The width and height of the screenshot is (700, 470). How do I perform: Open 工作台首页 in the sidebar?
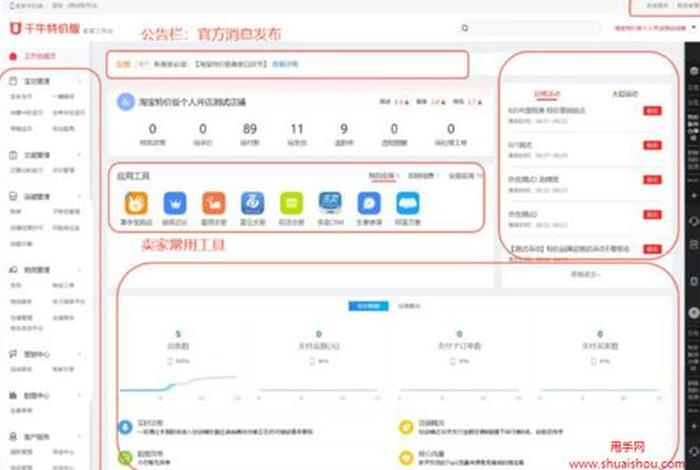point(40,56)
